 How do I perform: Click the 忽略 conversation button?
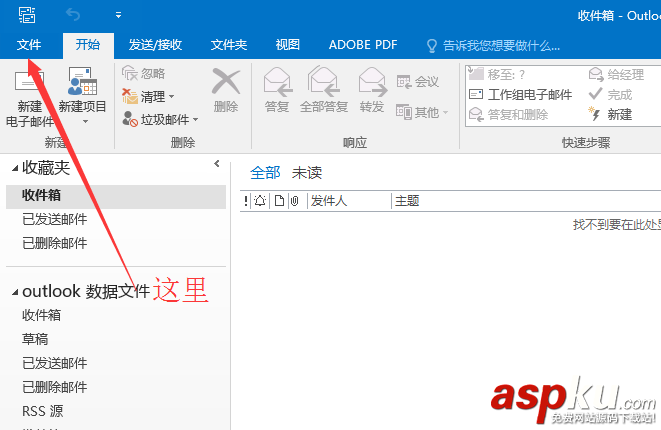point(143,73)
